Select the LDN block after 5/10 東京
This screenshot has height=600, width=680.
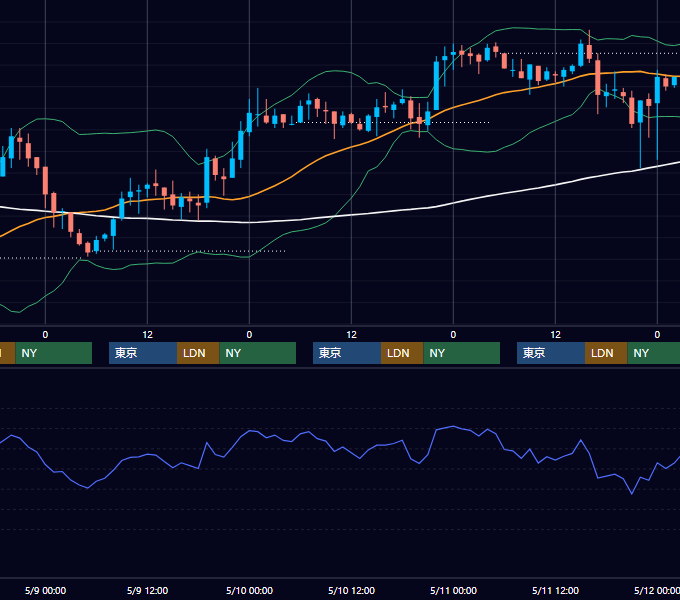402,353
